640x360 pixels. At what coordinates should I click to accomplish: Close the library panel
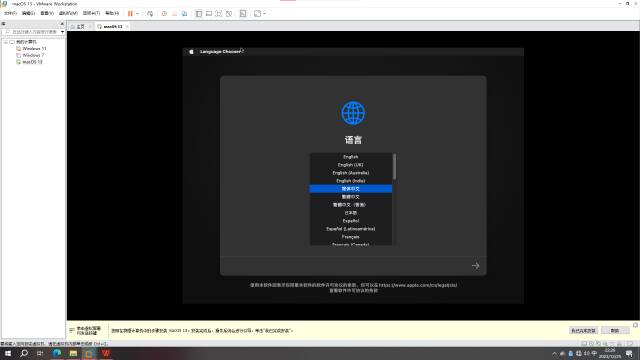[62, 24]
